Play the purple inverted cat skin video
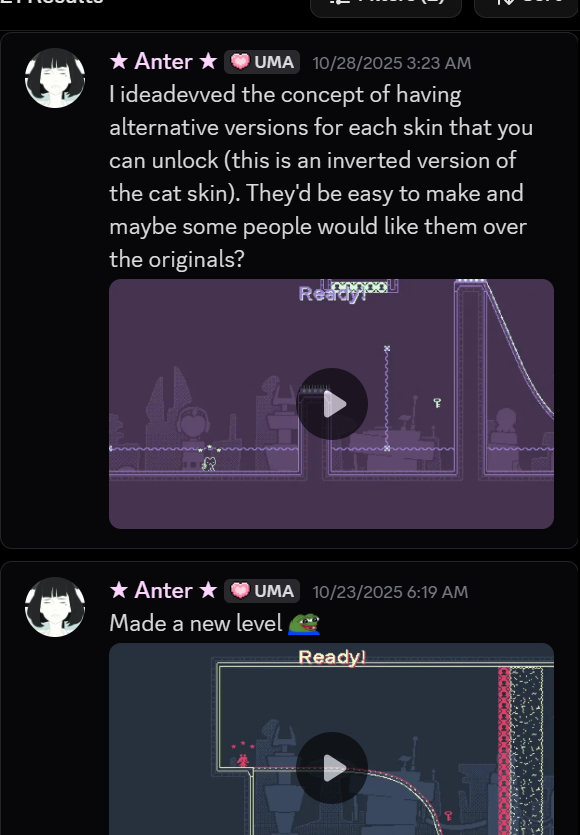580x835 pixels. click(332, 404)
